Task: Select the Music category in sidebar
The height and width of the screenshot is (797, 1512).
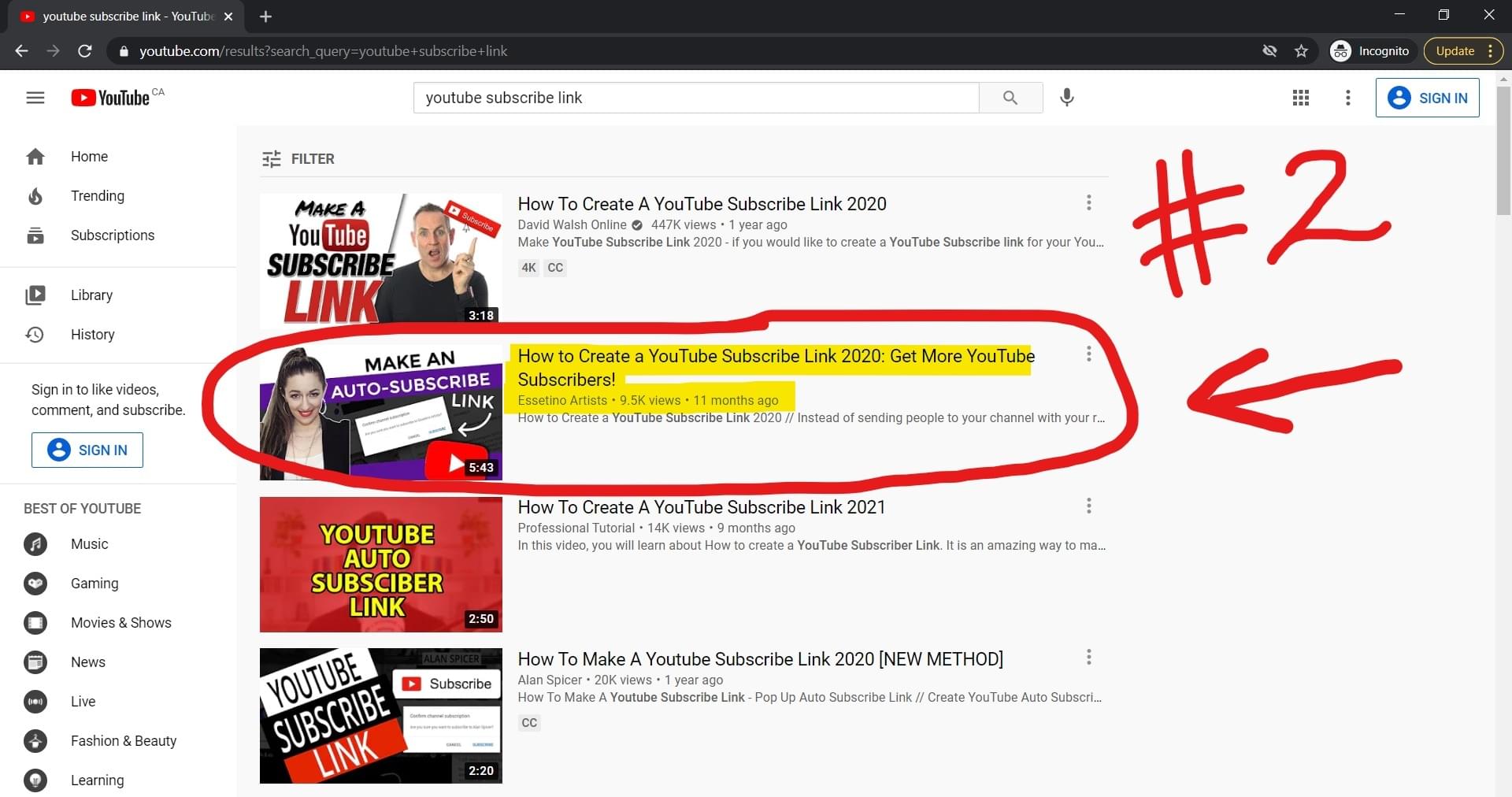Action: coord(89,543)
